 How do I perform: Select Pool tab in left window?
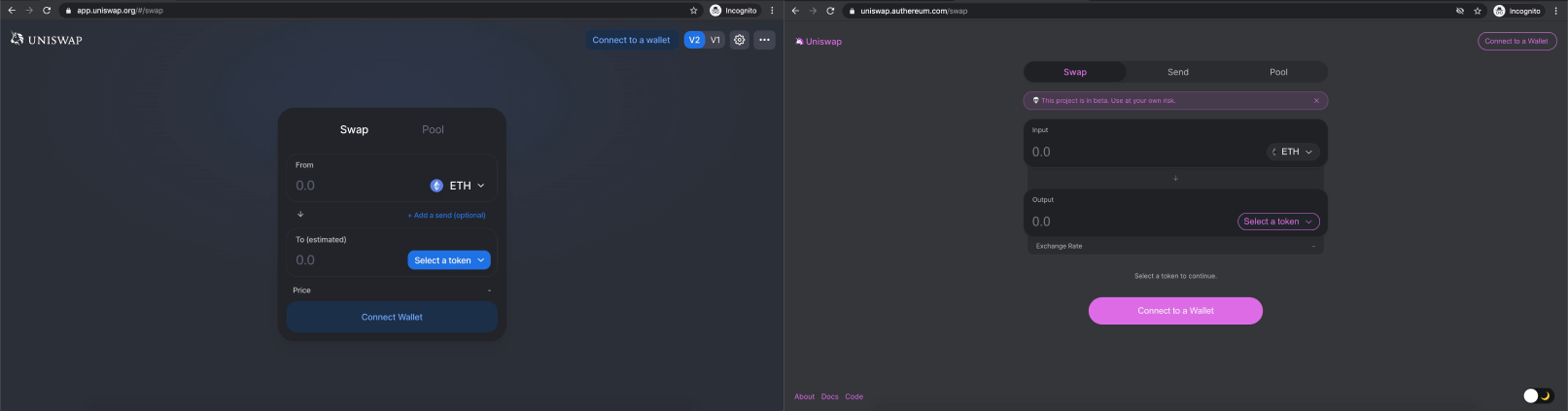(433, 129)
